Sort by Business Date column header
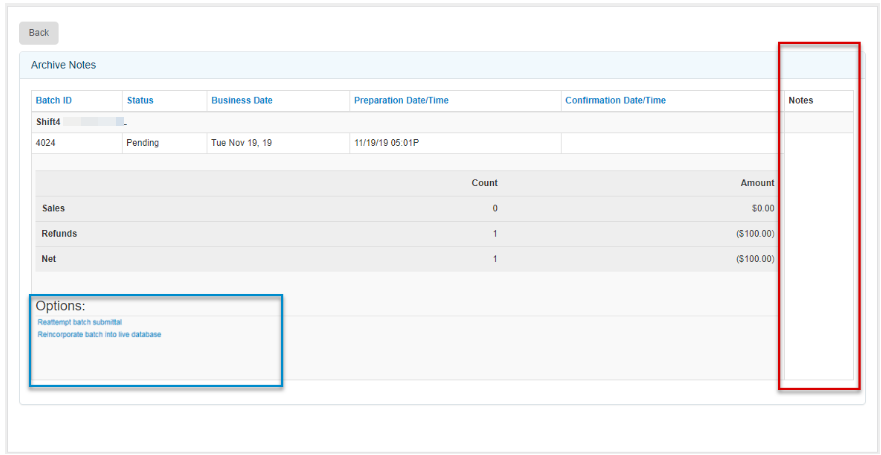This screenshot has width=881, height=455. (x=242, y=101)
